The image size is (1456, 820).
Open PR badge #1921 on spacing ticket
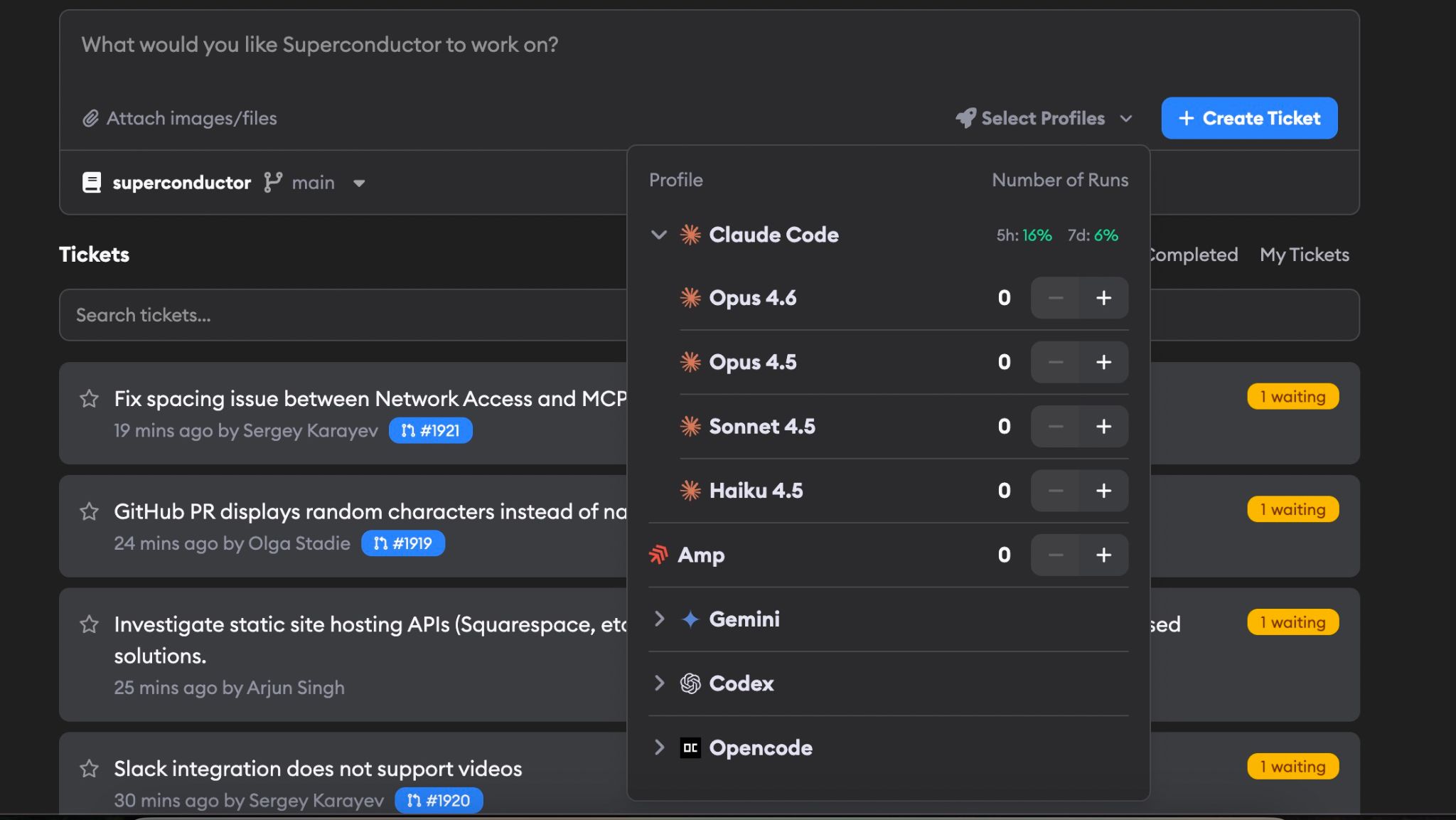click(x=430, y=430)
